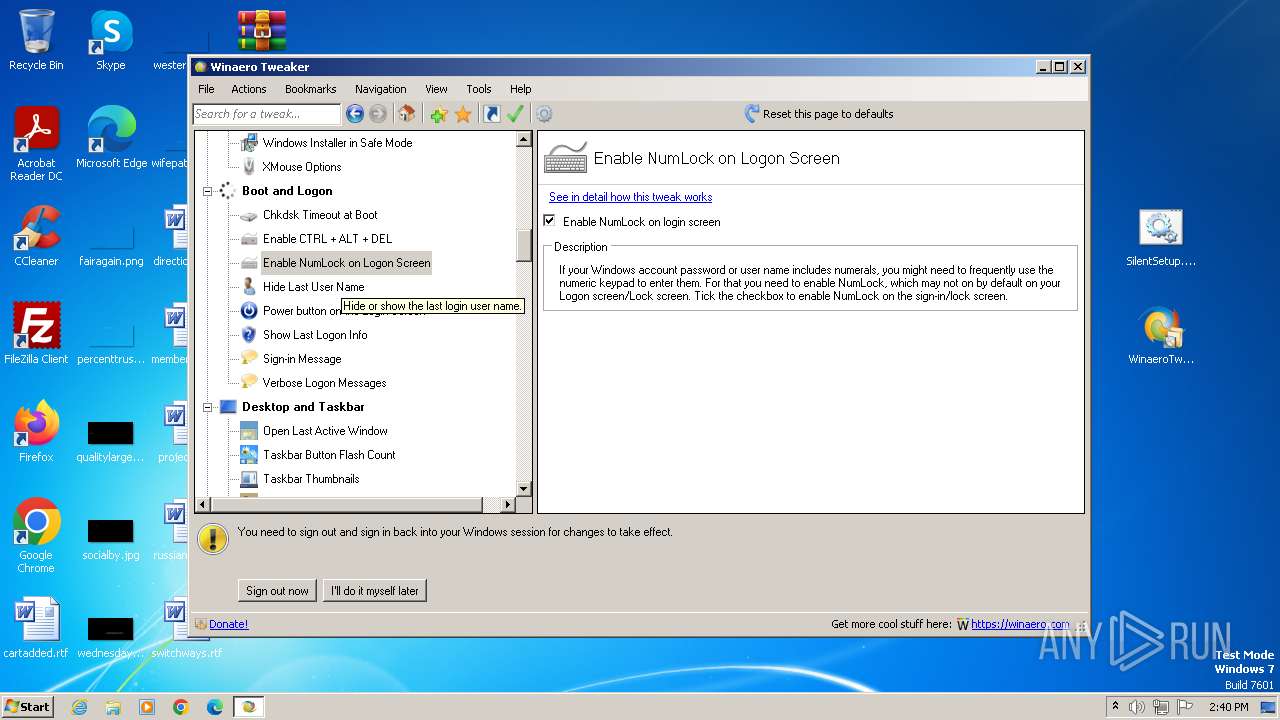Select Enable NumLock on Logon Screen item
This screenshot has height=720, width=1280.
[346, 263]
